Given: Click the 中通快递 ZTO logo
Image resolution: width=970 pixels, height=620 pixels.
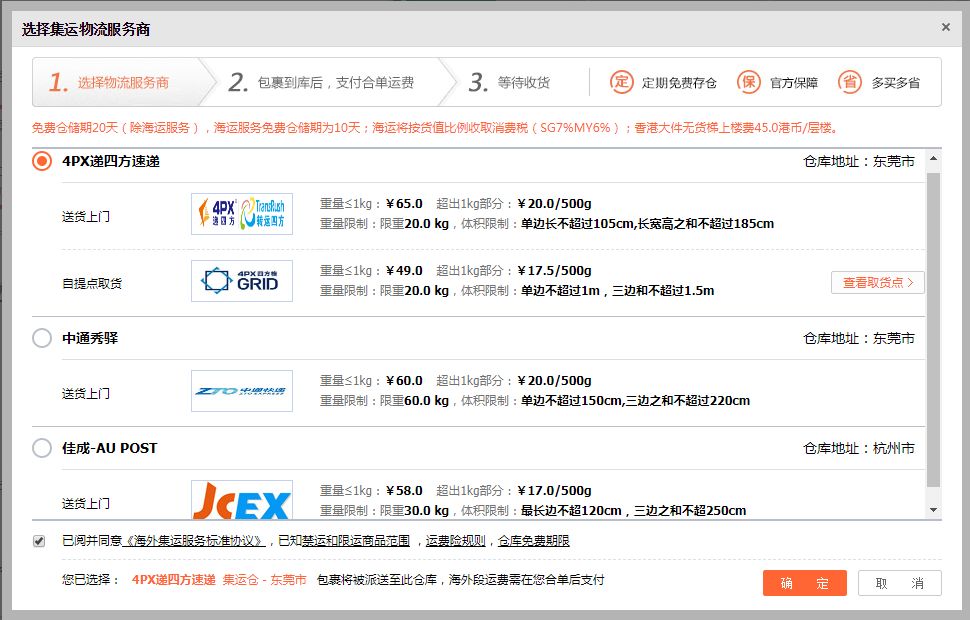Looking at the screenshot, I should point(240,390).
